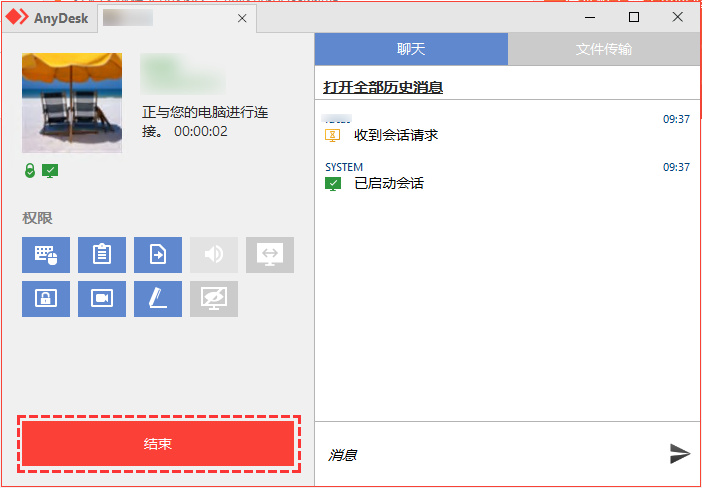Toggle on-screen drawing whiteboard permission

[x=158, y=299]
